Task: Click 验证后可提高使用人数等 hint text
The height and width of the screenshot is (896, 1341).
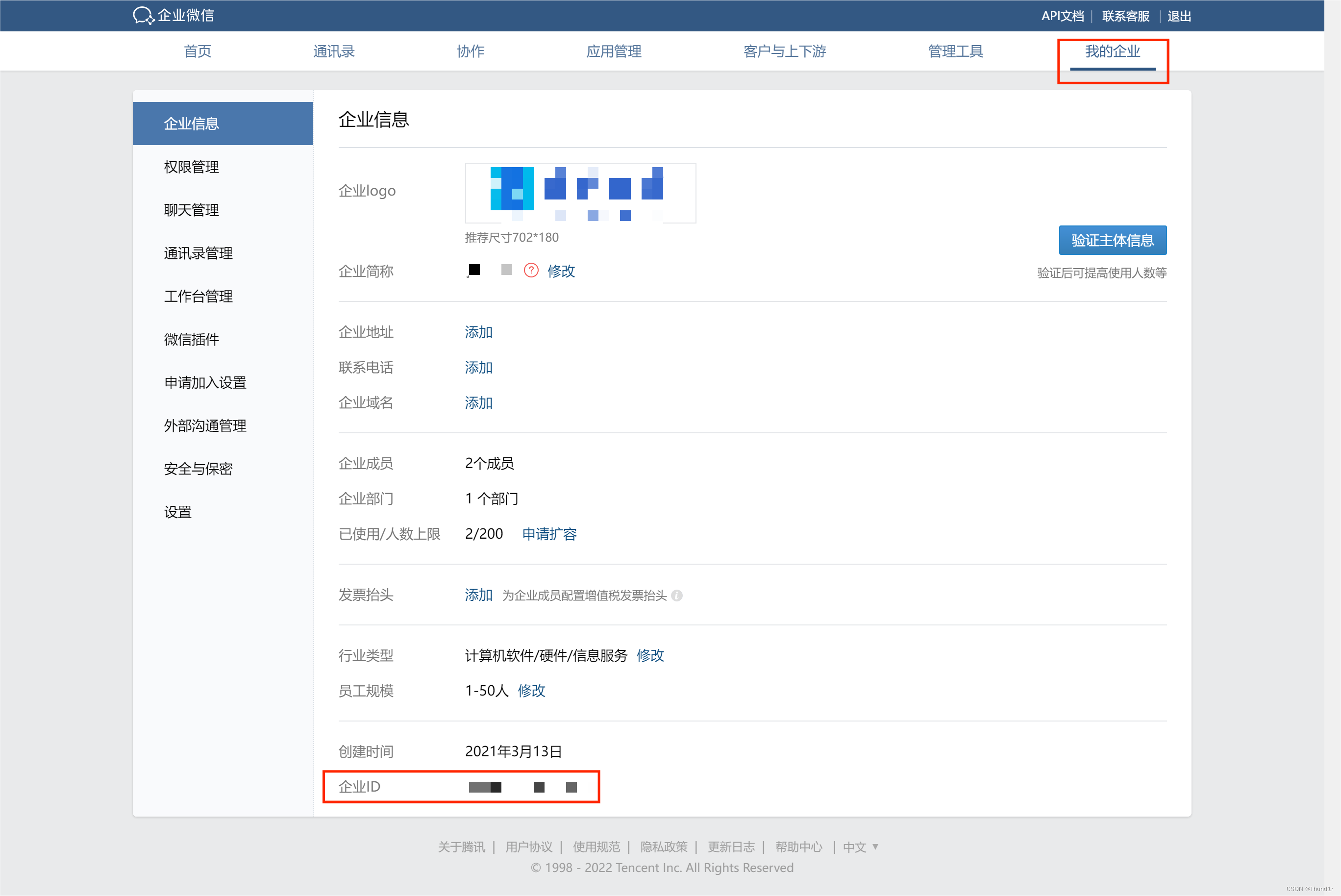Action: click(x=1102, y=273)
